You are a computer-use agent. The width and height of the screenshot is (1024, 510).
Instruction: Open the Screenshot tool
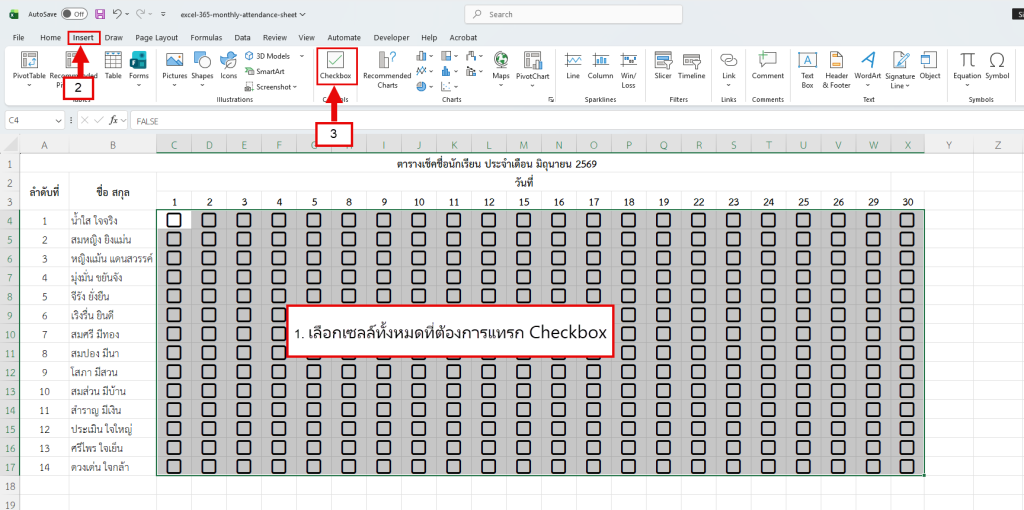[x=272, y=86]
